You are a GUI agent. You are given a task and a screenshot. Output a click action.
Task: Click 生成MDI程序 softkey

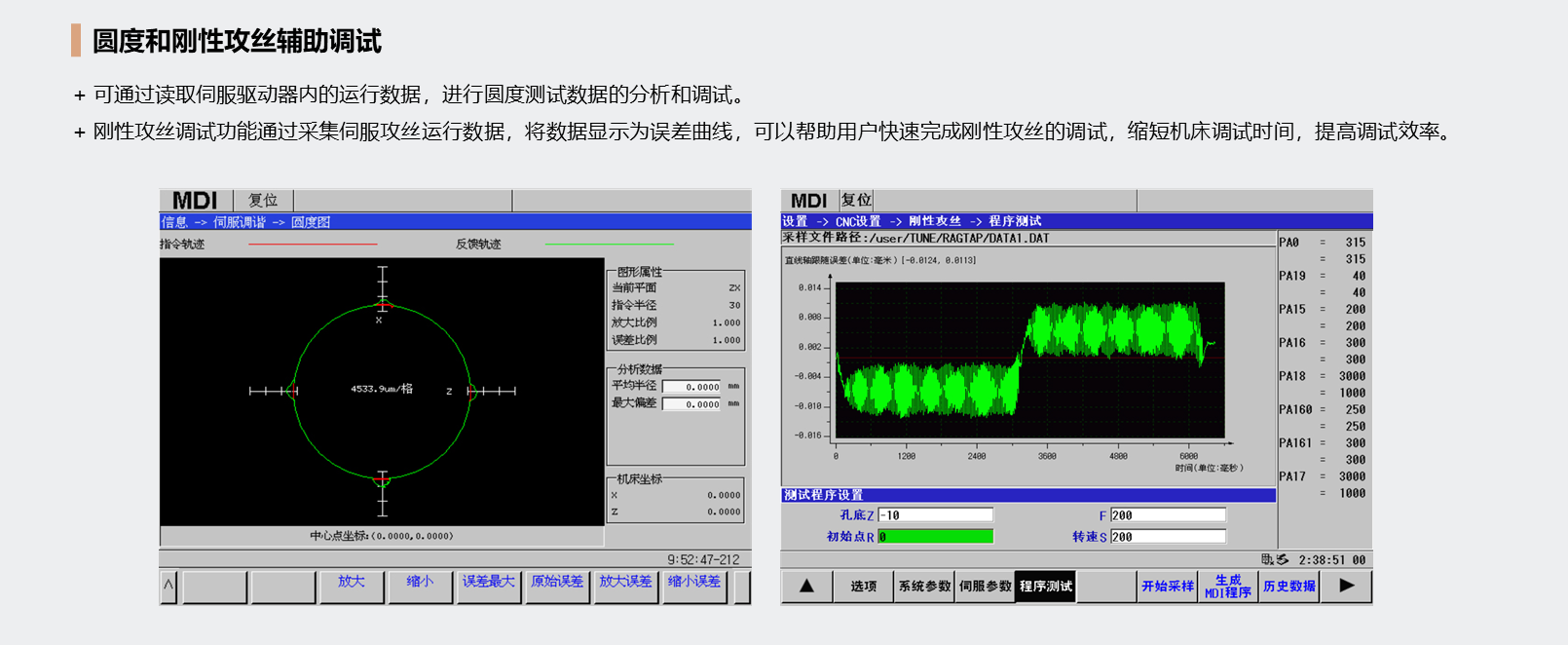point(1227,586)
